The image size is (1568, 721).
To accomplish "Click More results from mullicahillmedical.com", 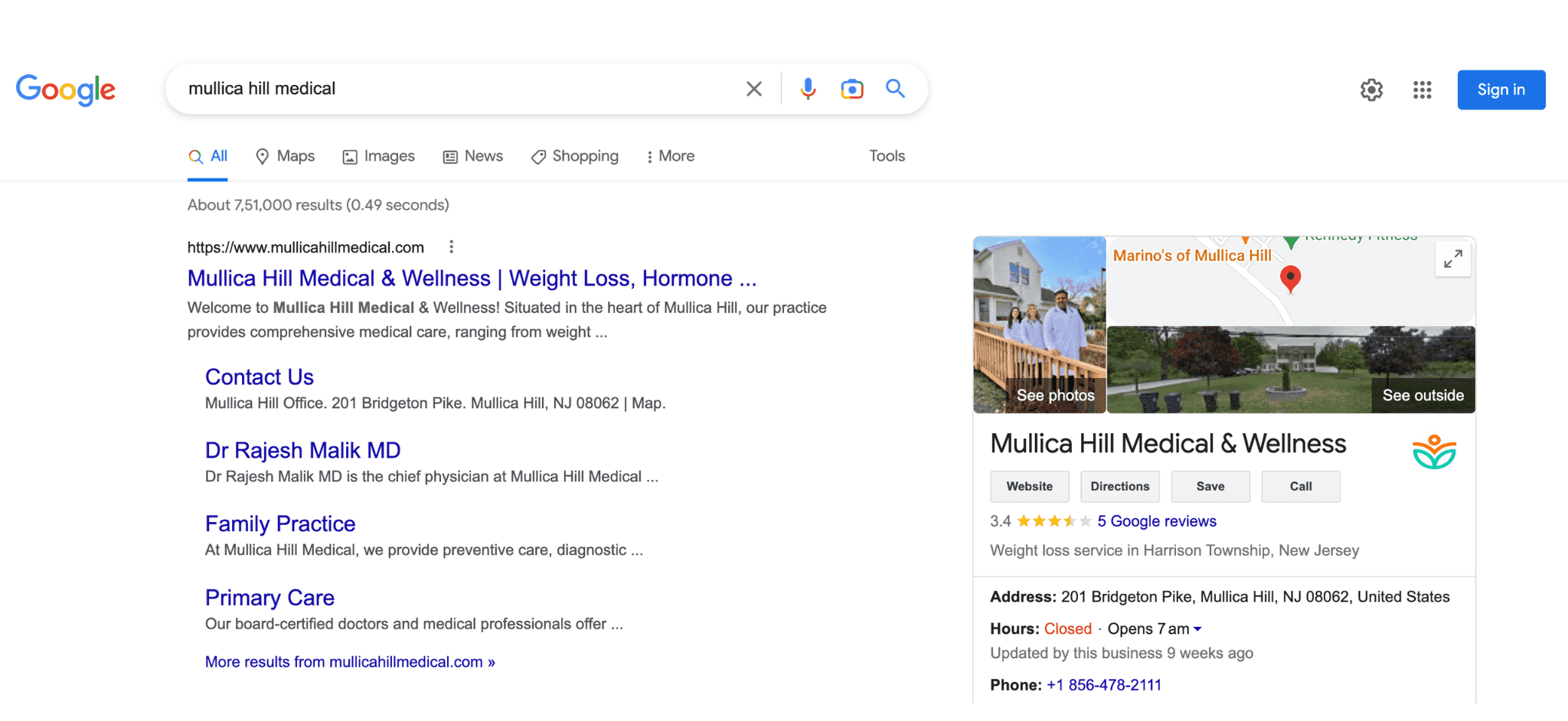I will tap(350, 662).
